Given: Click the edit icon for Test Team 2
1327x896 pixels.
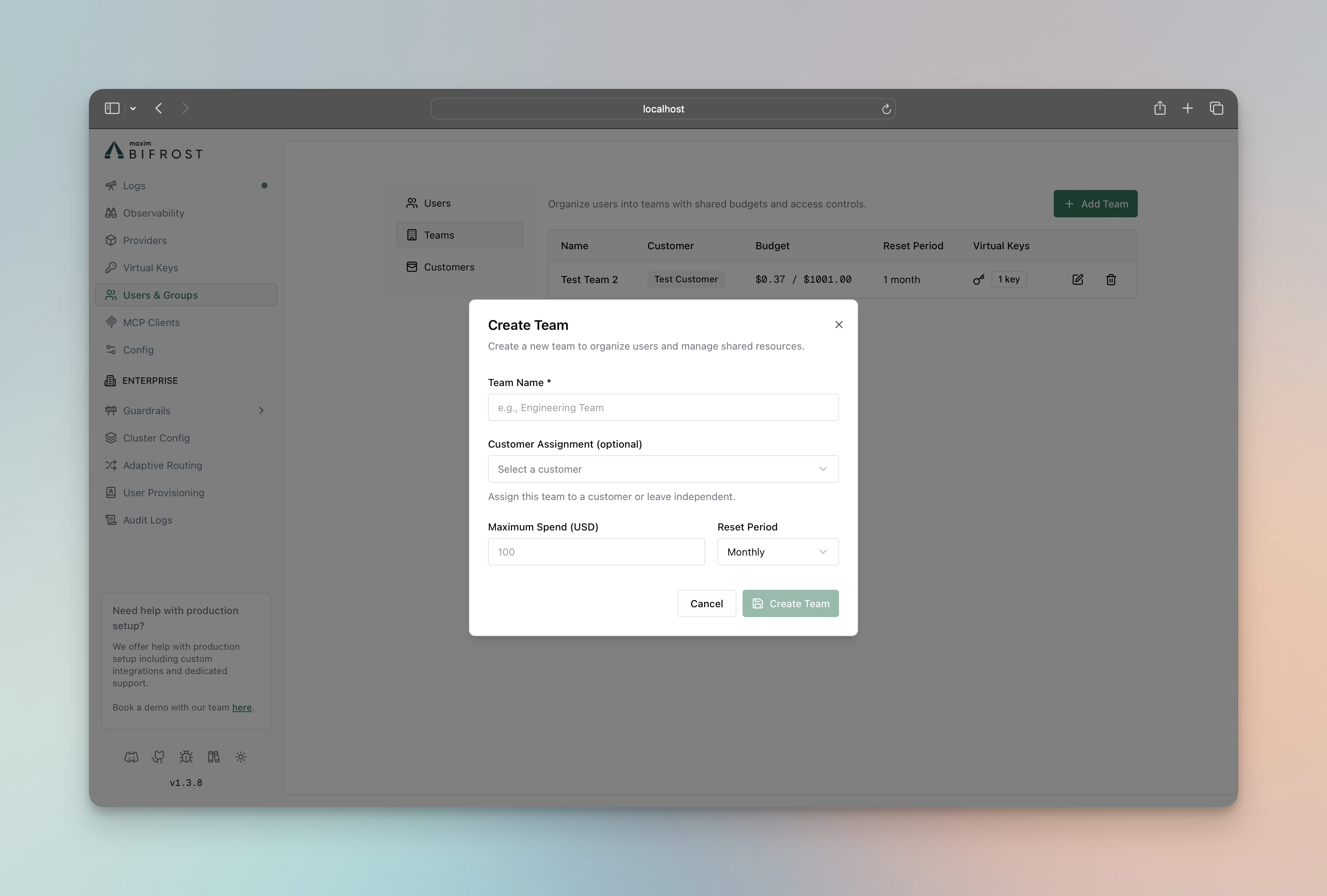Looking at the screenshot, I should tap(1077, 279).
